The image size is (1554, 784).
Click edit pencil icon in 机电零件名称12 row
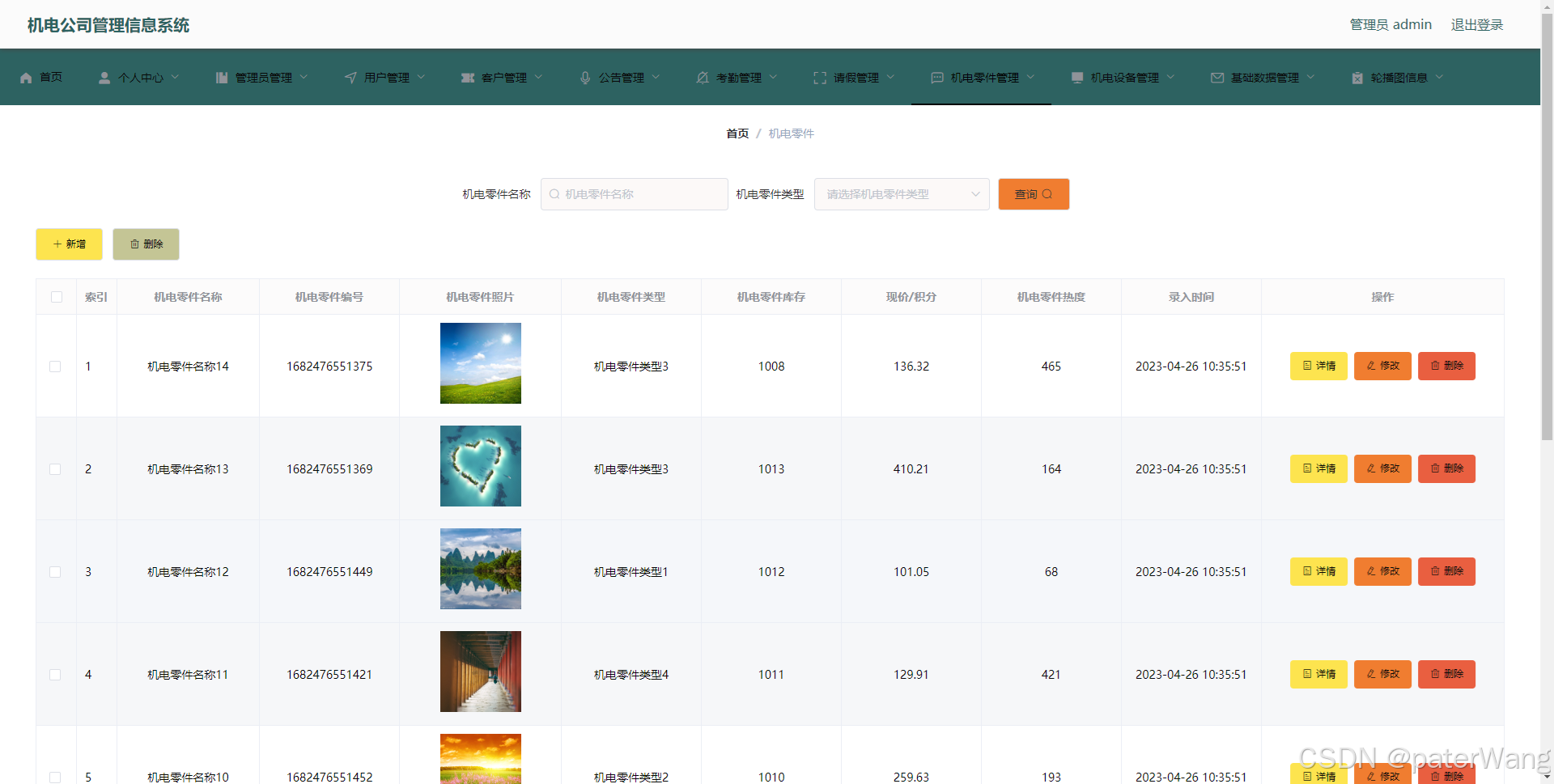pyautogui.click(x=1371, y=571)
